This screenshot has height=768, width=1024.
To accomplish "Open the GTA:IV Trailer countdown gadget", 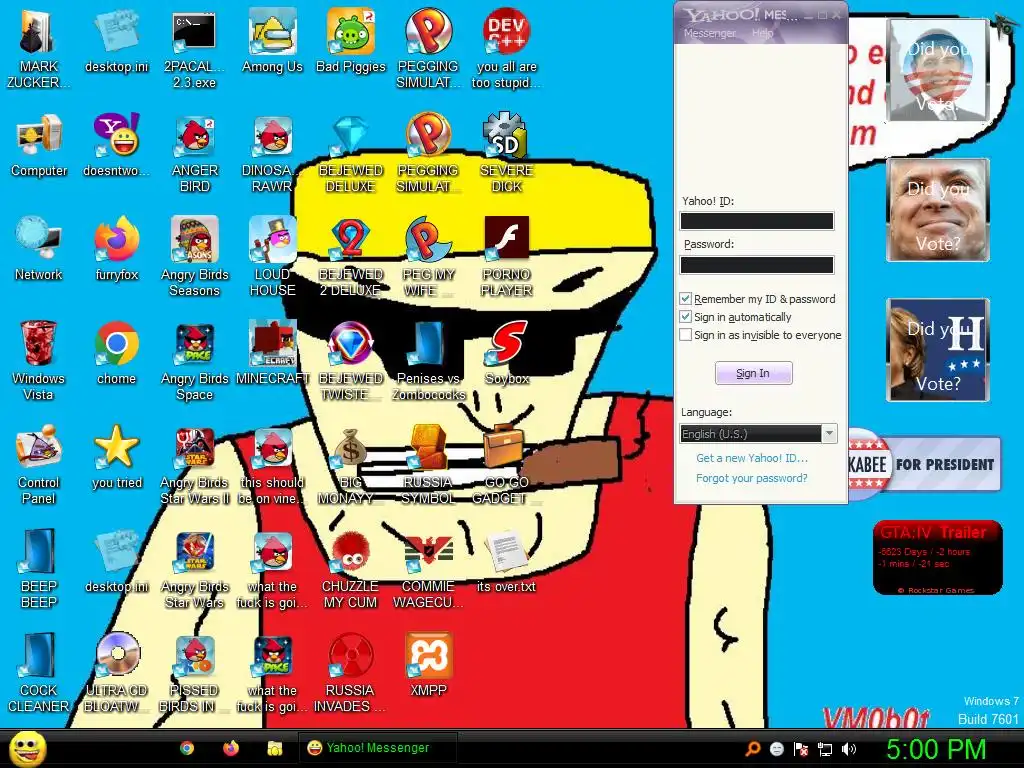I will 937,558.
